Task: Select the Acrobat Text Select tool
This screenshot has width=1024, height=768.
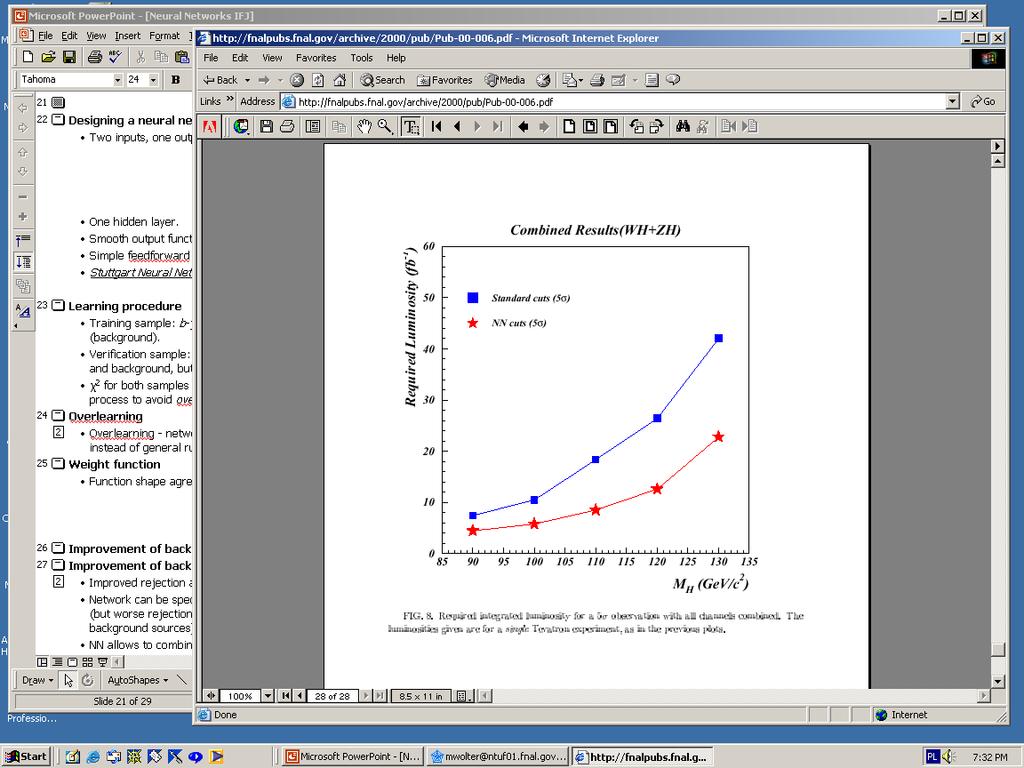Action: tap(411, 127)
